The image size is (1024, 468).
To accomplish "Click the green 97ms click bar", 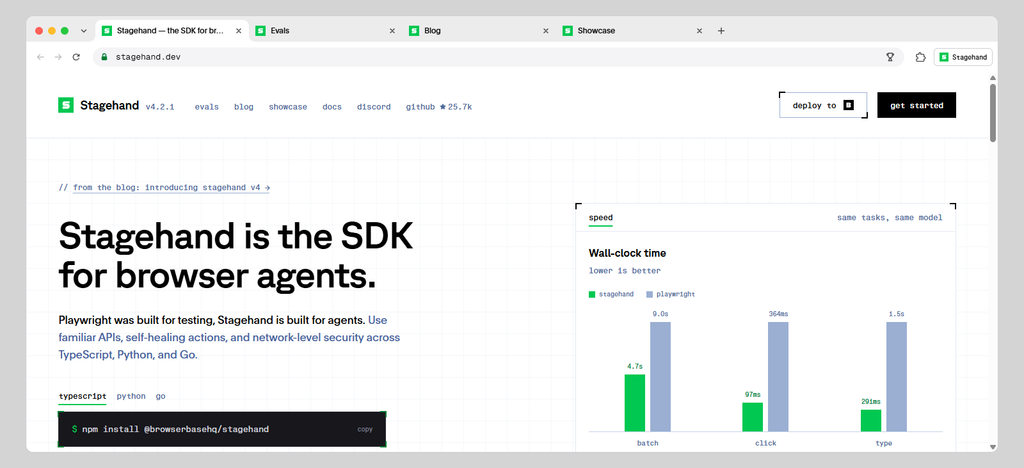I will (x=752, y=417).
